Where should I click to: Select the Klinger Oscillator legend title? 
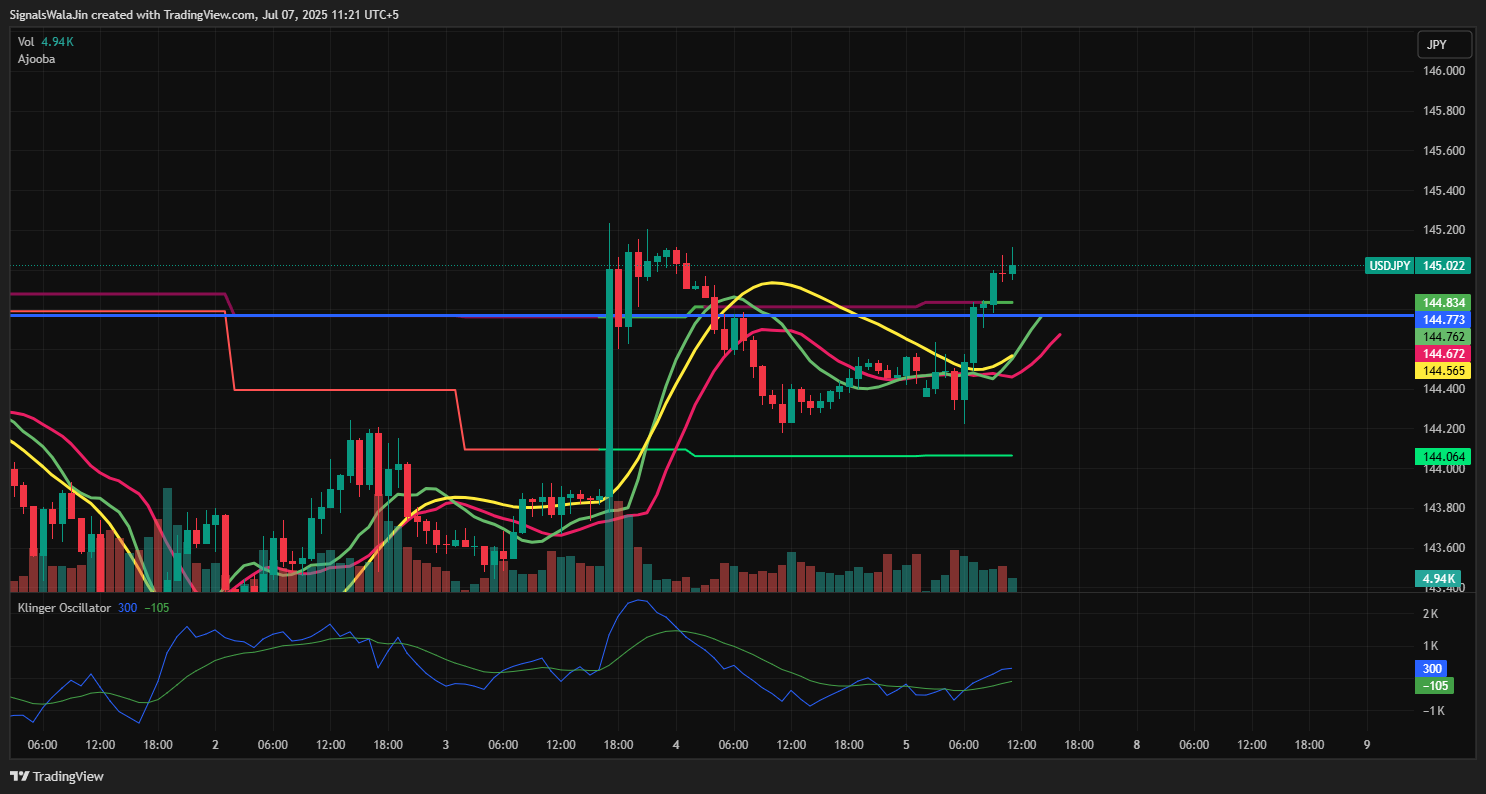[x=64, y=607]
